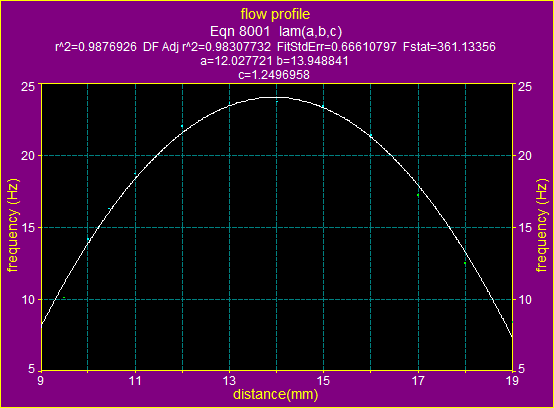This screenshot has width=554, height=408.
Task: Click the right y-axis tick label 10
Action: click(525, 300)
